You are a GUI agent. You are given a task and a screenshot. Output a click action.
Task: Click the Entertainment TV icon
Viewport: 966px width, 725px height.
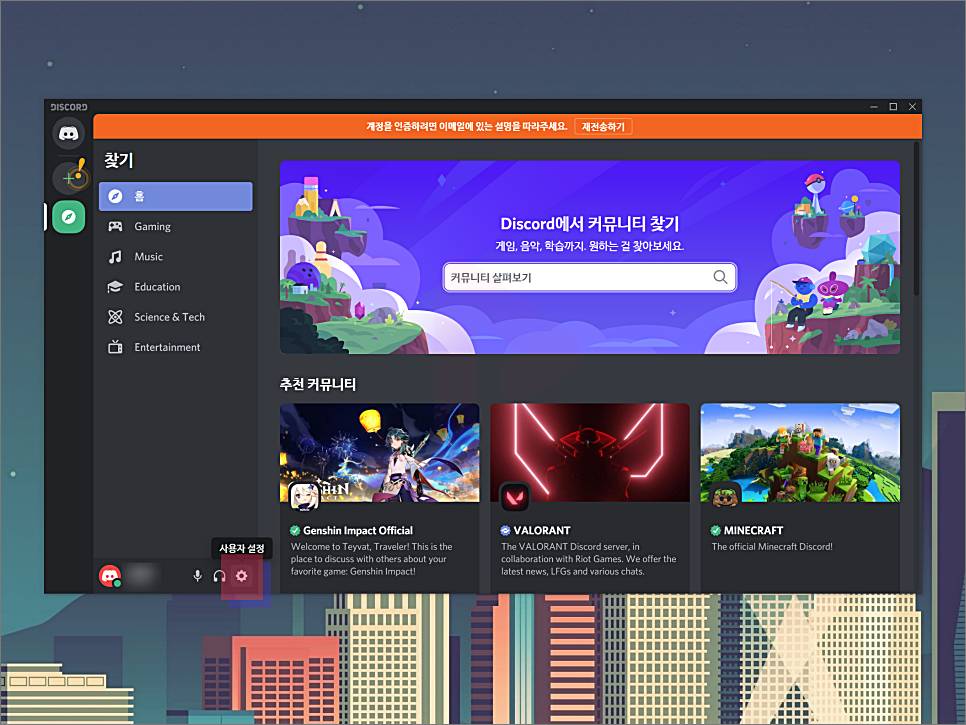click(115, 347)
